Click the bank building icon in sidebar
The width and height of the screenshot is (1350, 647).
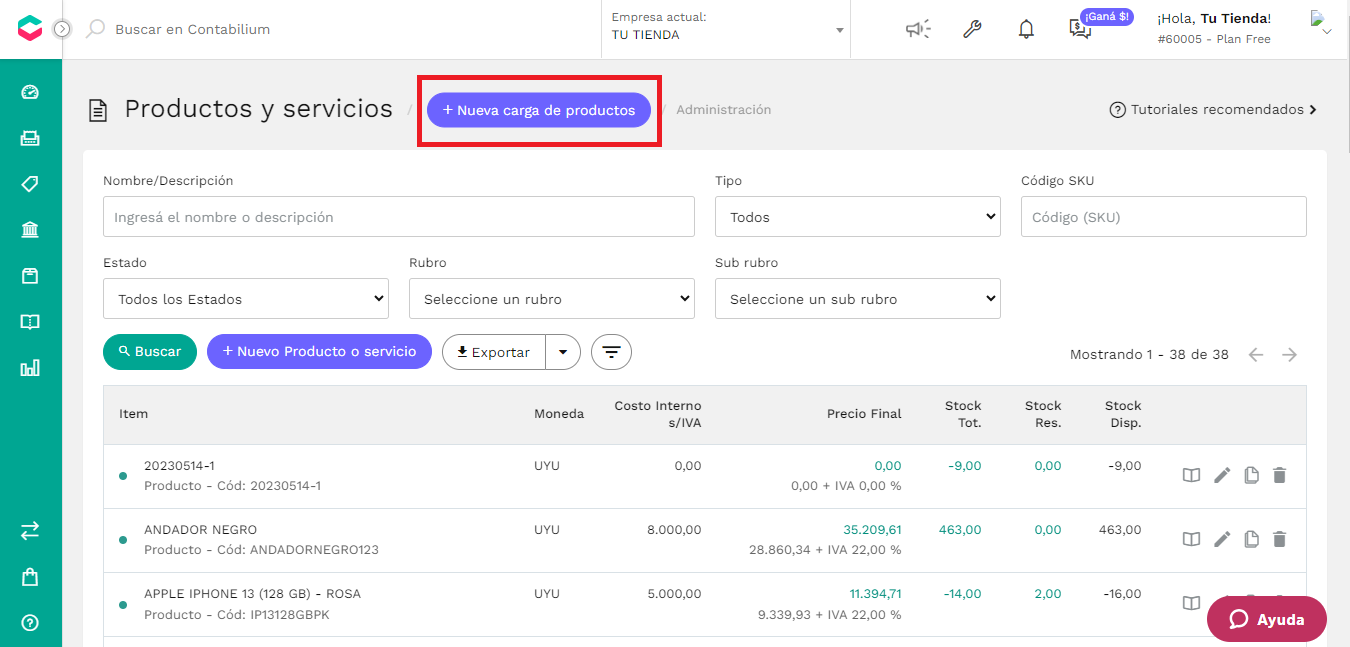[30, 230]
